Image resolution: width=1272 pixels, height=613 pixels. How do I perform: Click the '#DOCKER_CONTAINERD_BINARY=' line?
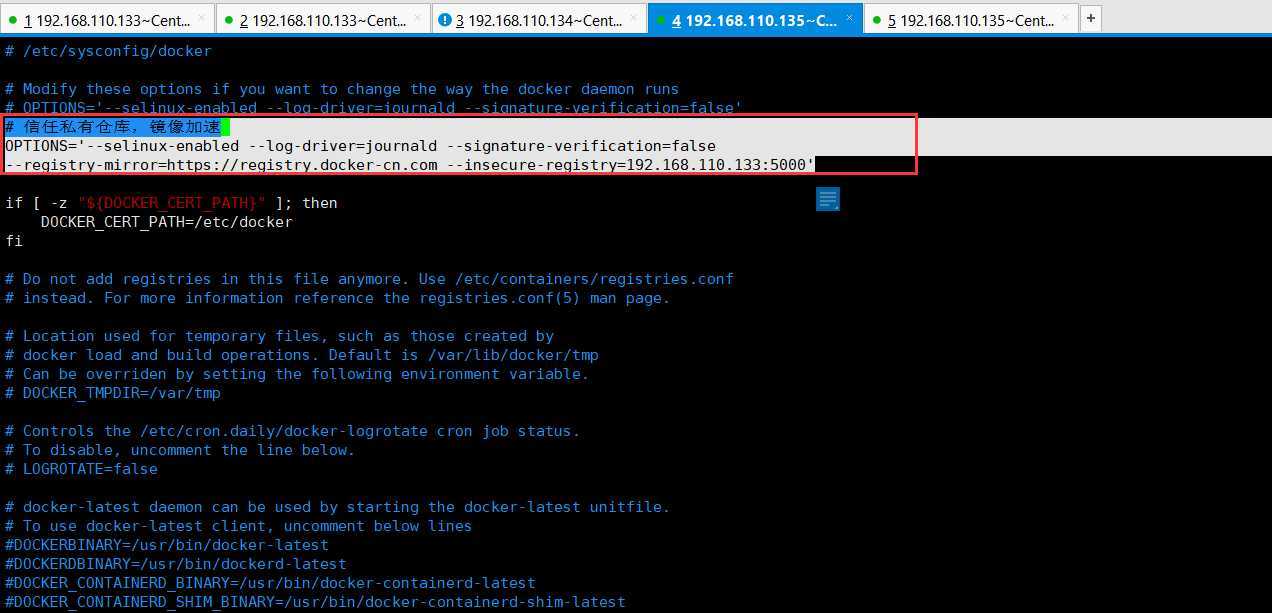click(270, 583)
